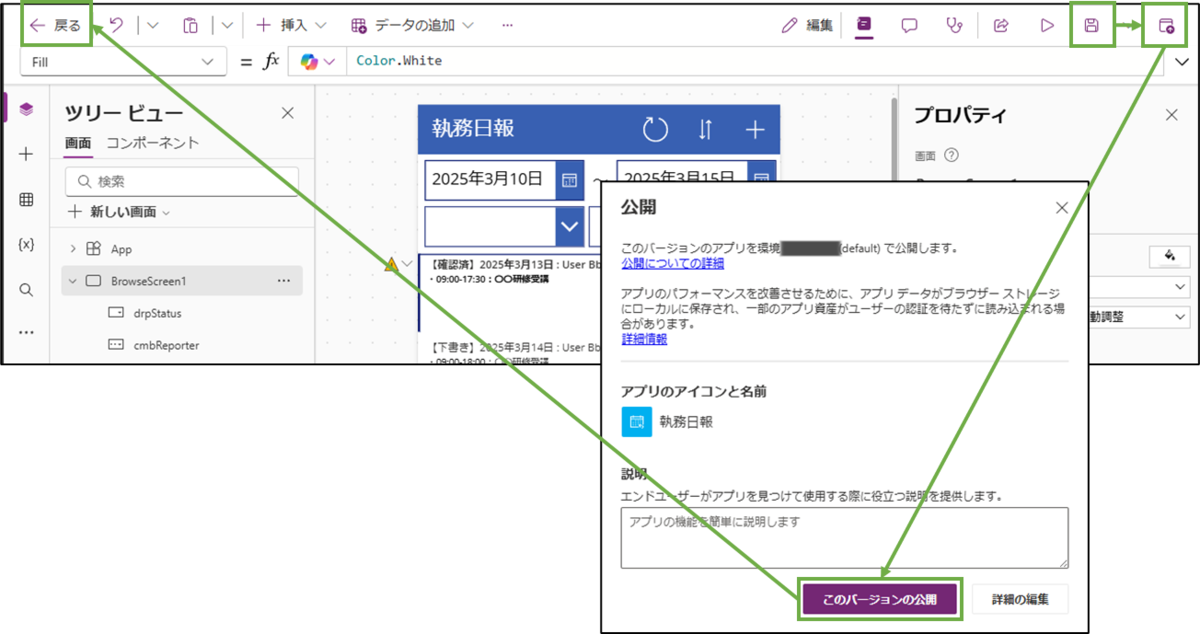Open the comments speech bubble icon

(909, 25)
